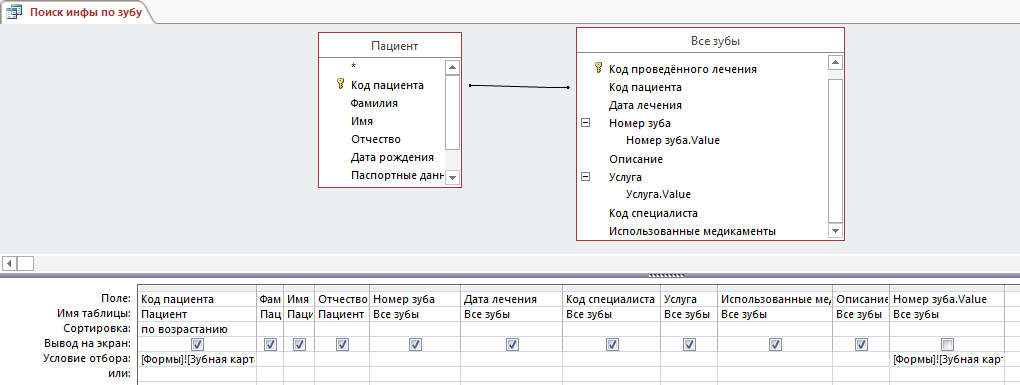The image size is (1020, 385).
Task: Uncheck Вывод на экран for Фам column
Action: pyautogui.click(x=271, y=344)
